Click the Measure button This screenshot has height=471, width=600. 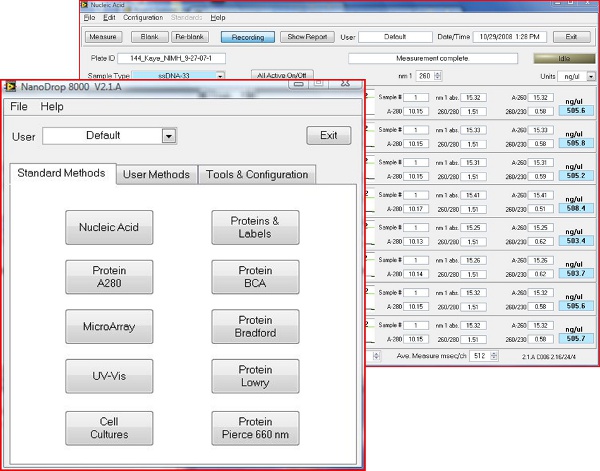(103, 37)
